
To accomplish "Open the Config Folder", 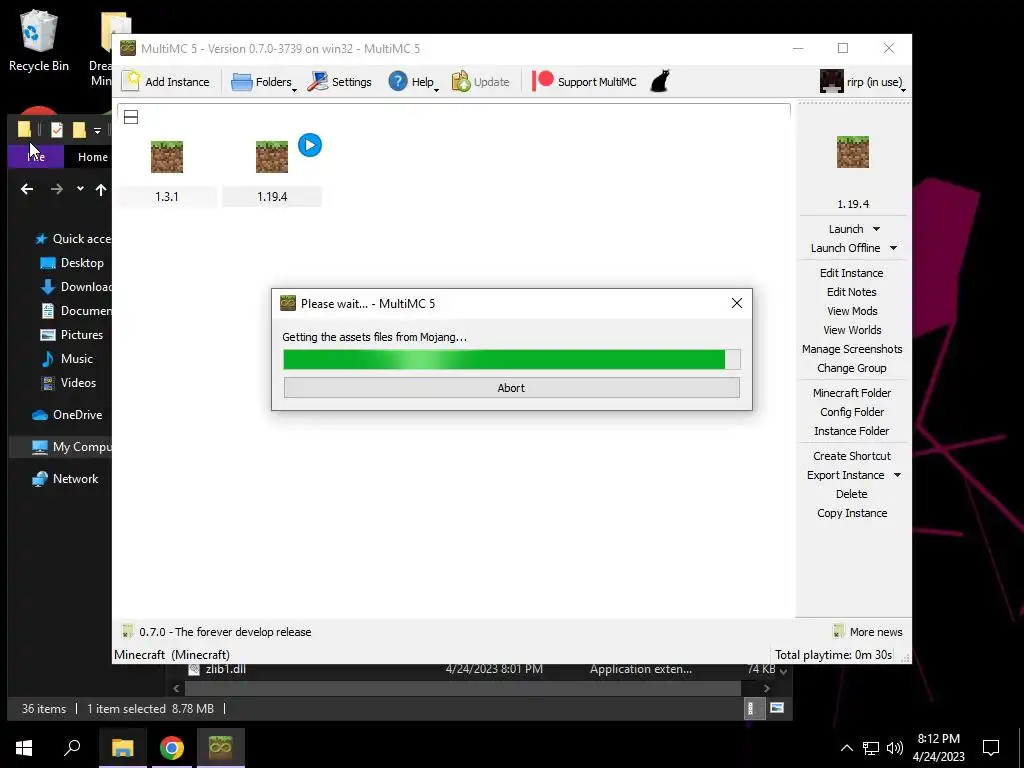I will [852, 411].
